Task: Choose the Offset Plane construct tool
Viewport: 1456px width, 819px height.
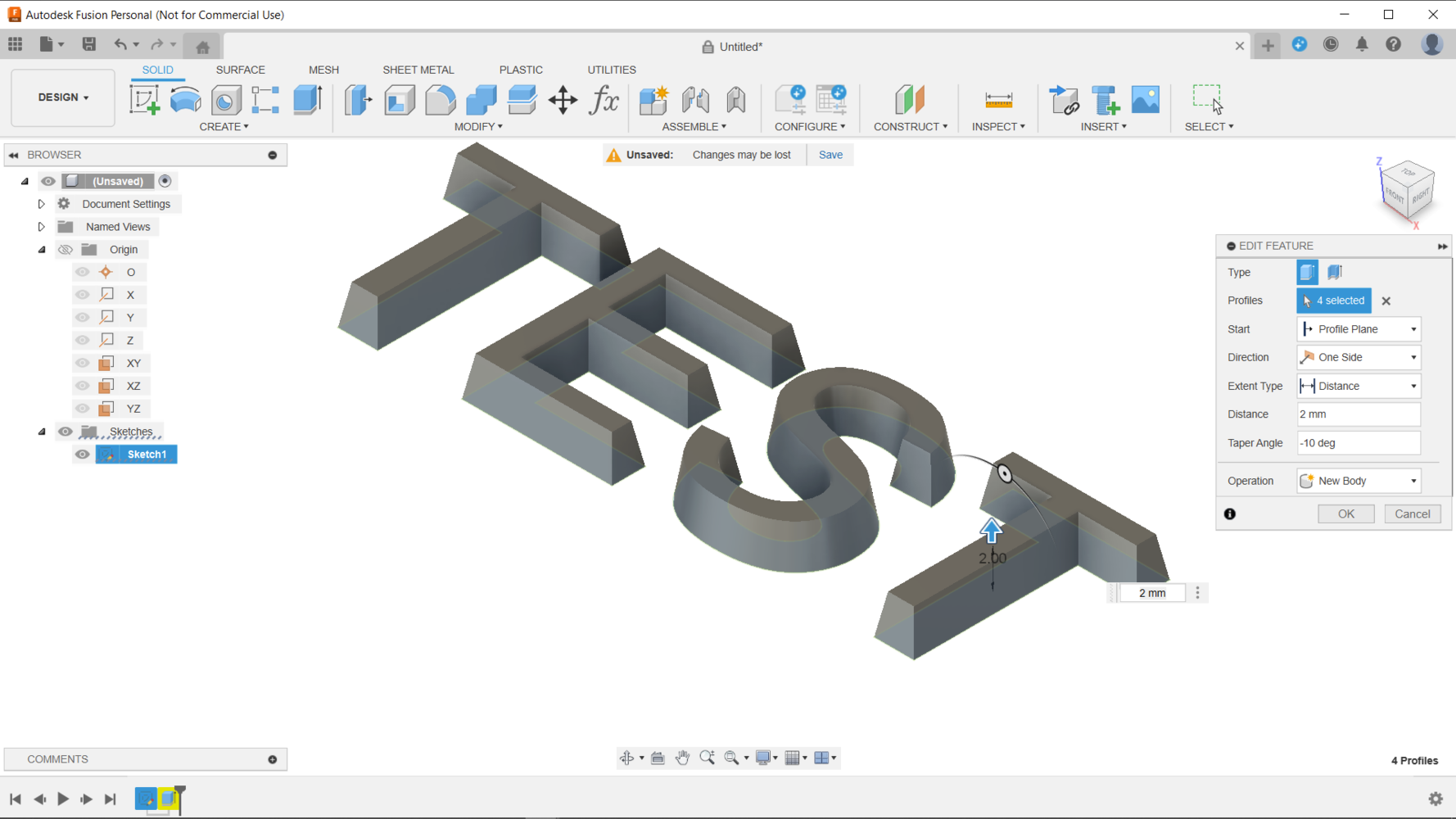Action: point(909,100)
